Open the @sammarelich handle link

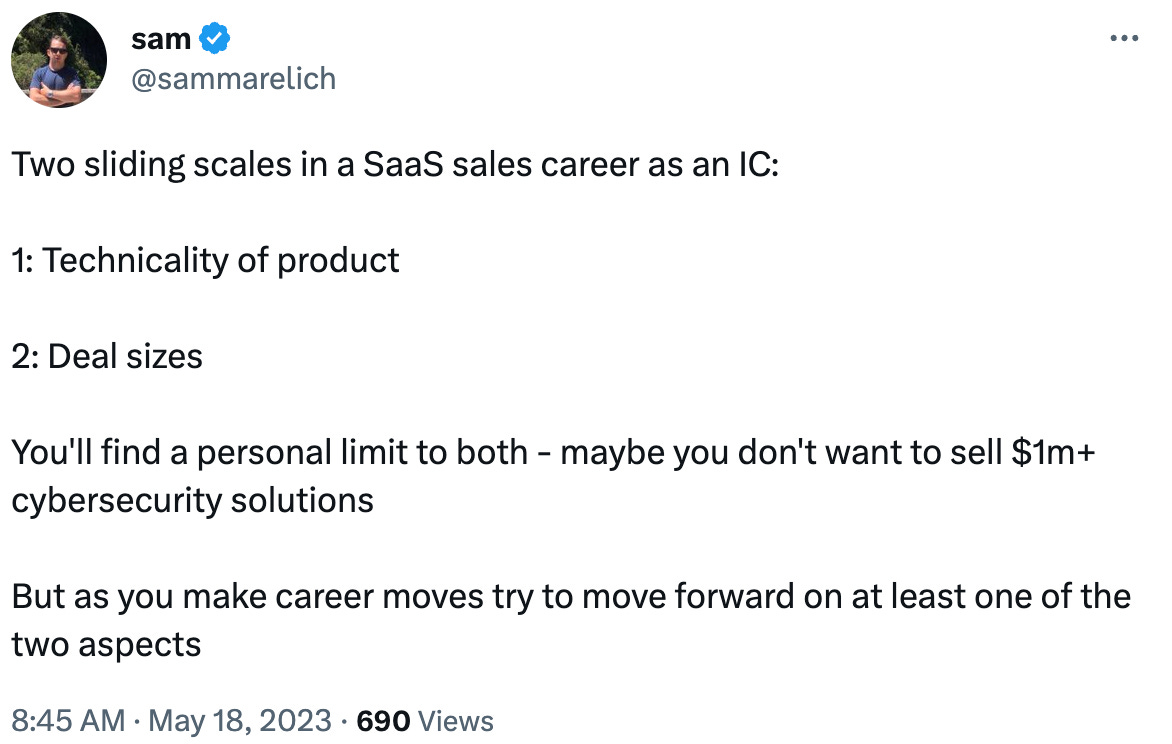tap(233, 79)
